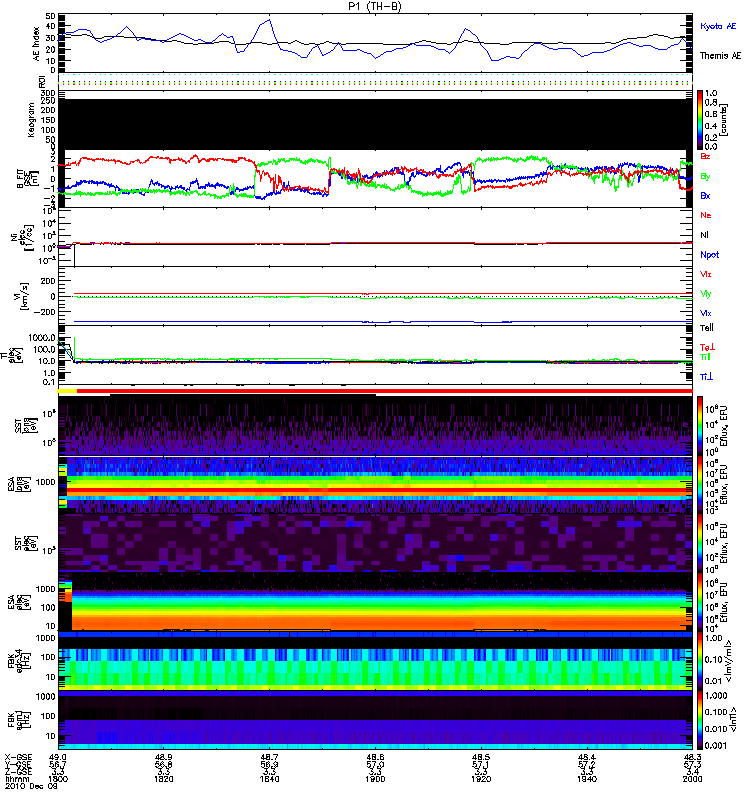Click the Keogram counts color bar
750x800 pixels.
pos(700,120)
